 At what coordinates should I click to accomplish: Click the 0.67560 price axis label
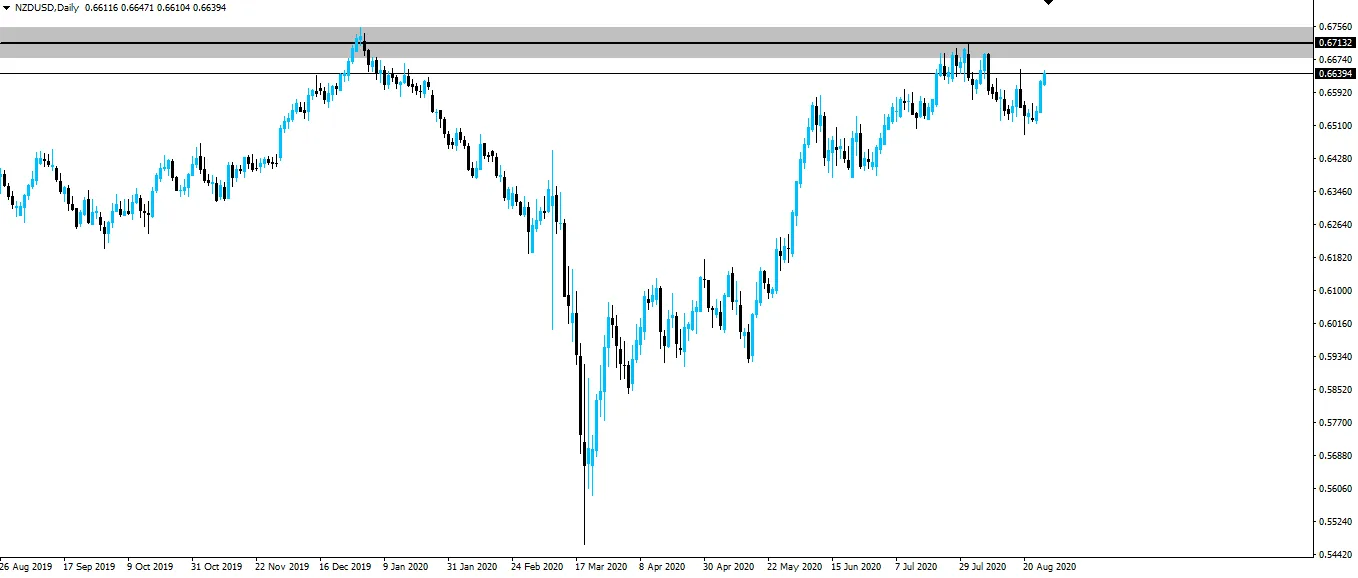pos(1335,27)
